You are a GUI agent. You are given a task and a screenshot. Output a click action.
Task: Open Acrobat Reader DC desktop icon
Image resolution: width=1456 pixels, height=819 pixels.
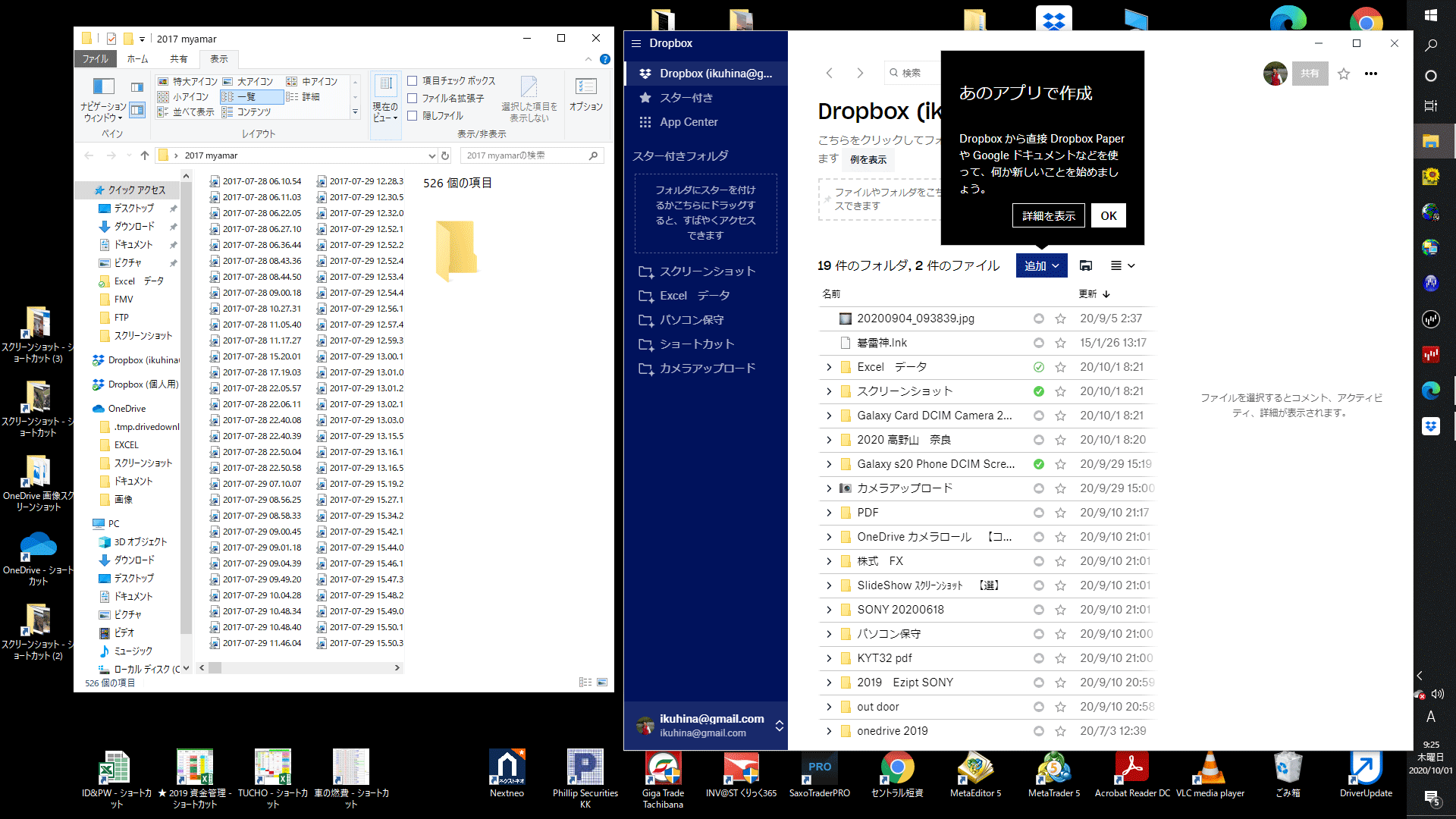pyautogui.click(x=1132, y=773)
